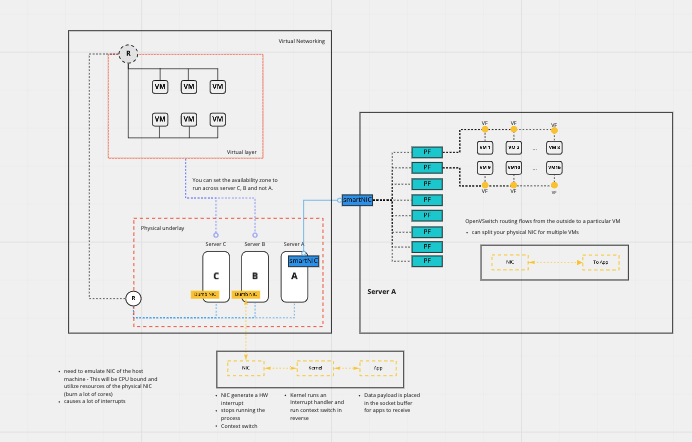The width and height of the screenshot is (692, 442).
Task: Click the dashed NIC box below the servers
Action: point(246,368)
